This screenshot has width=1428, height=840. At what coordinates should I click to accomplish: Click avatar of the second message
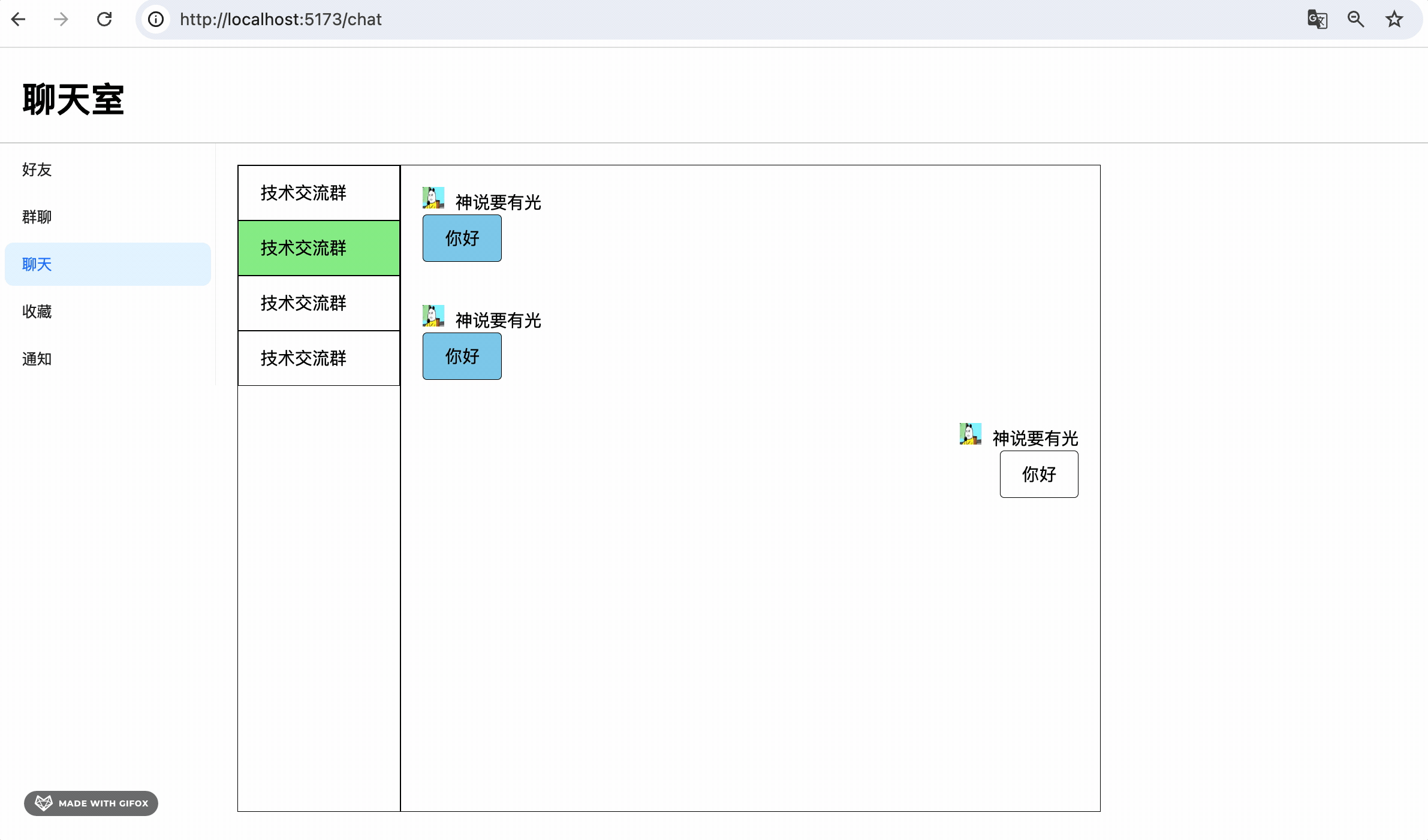433,316
